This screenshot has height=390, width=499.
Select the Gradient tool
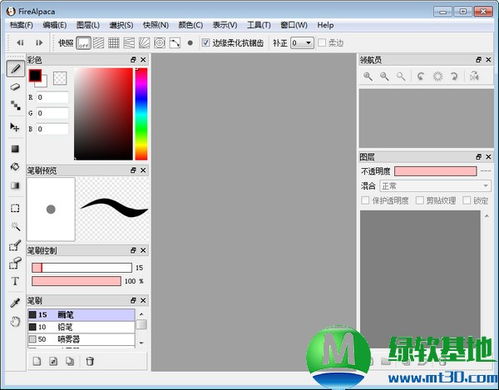(15, 185)
